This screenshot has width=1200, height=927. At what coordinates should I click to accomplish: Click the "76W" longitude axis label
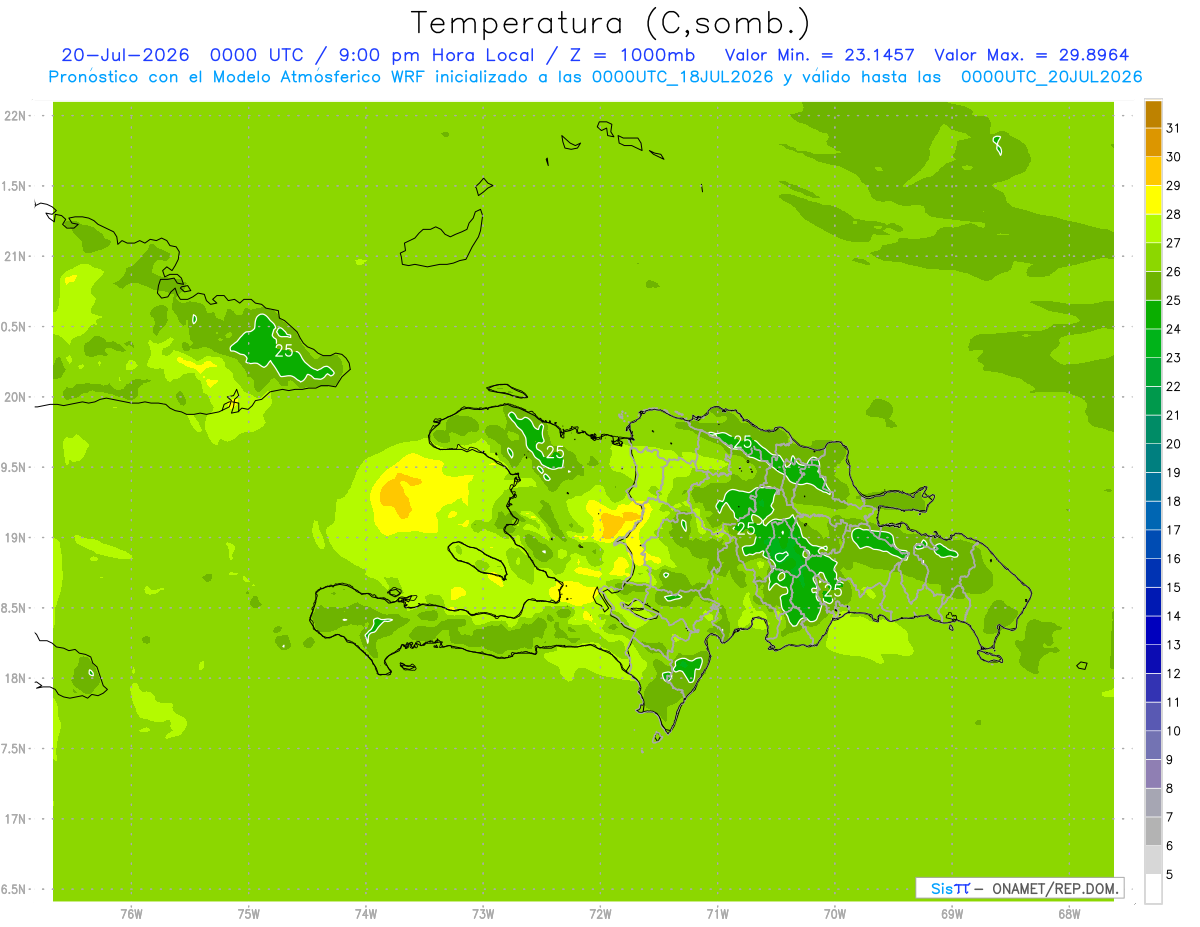(131, 914)
